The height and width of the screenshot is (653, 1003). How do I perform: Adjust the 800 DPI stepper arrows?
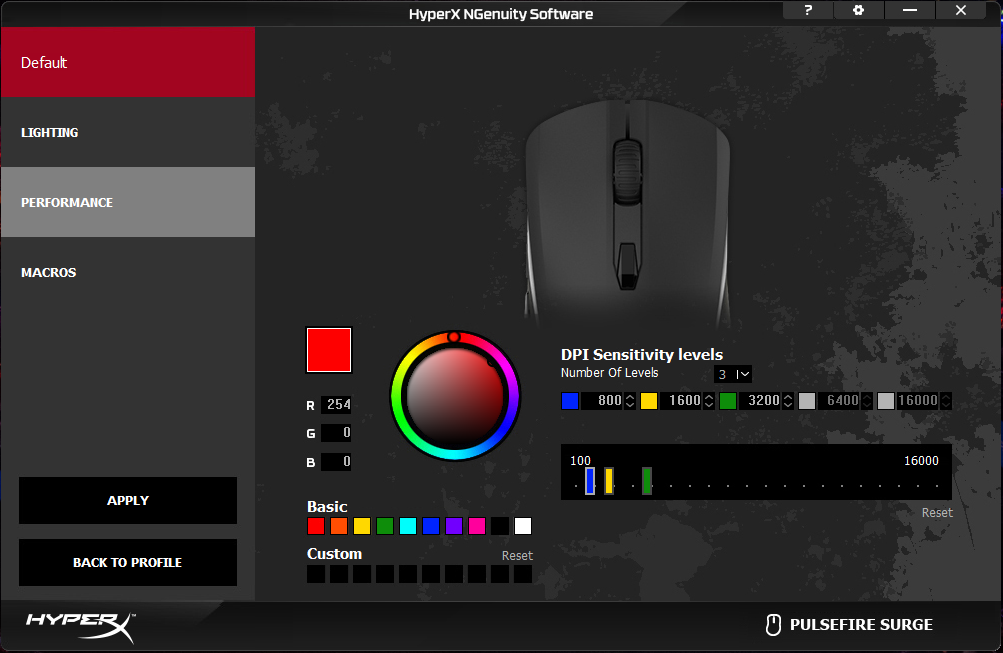coord(630,401)
